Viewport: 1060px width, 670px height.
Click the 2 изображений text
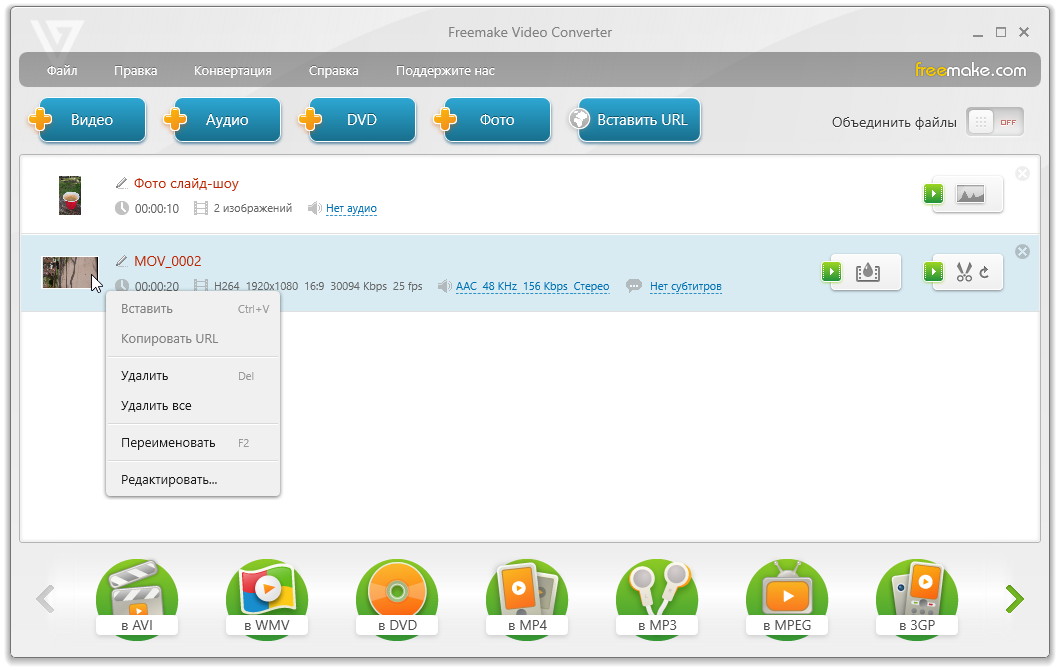point(253,208)
